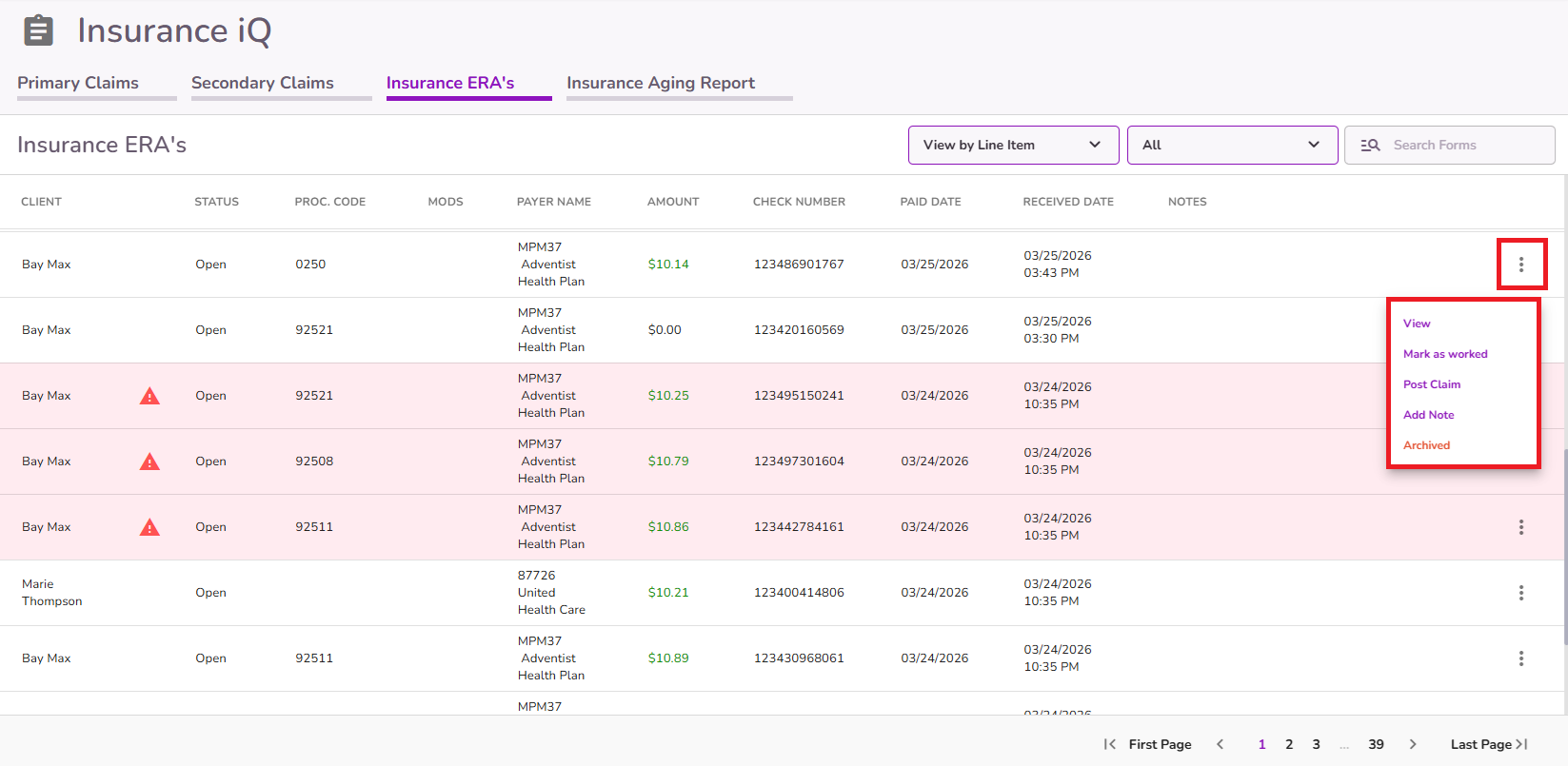The image size is (1568, 766).
Task: Go to page 2
Action: click(1289, 744)
